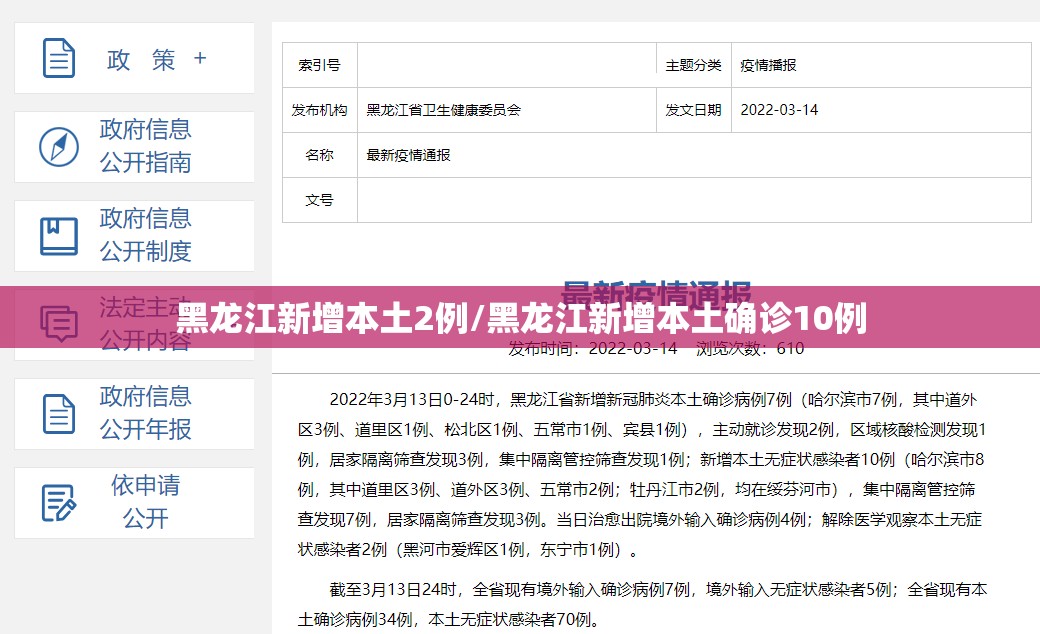Click paragraph starting 2022年3月13日0-24时
Viewport: 1040px width, 634px height.
642,474
